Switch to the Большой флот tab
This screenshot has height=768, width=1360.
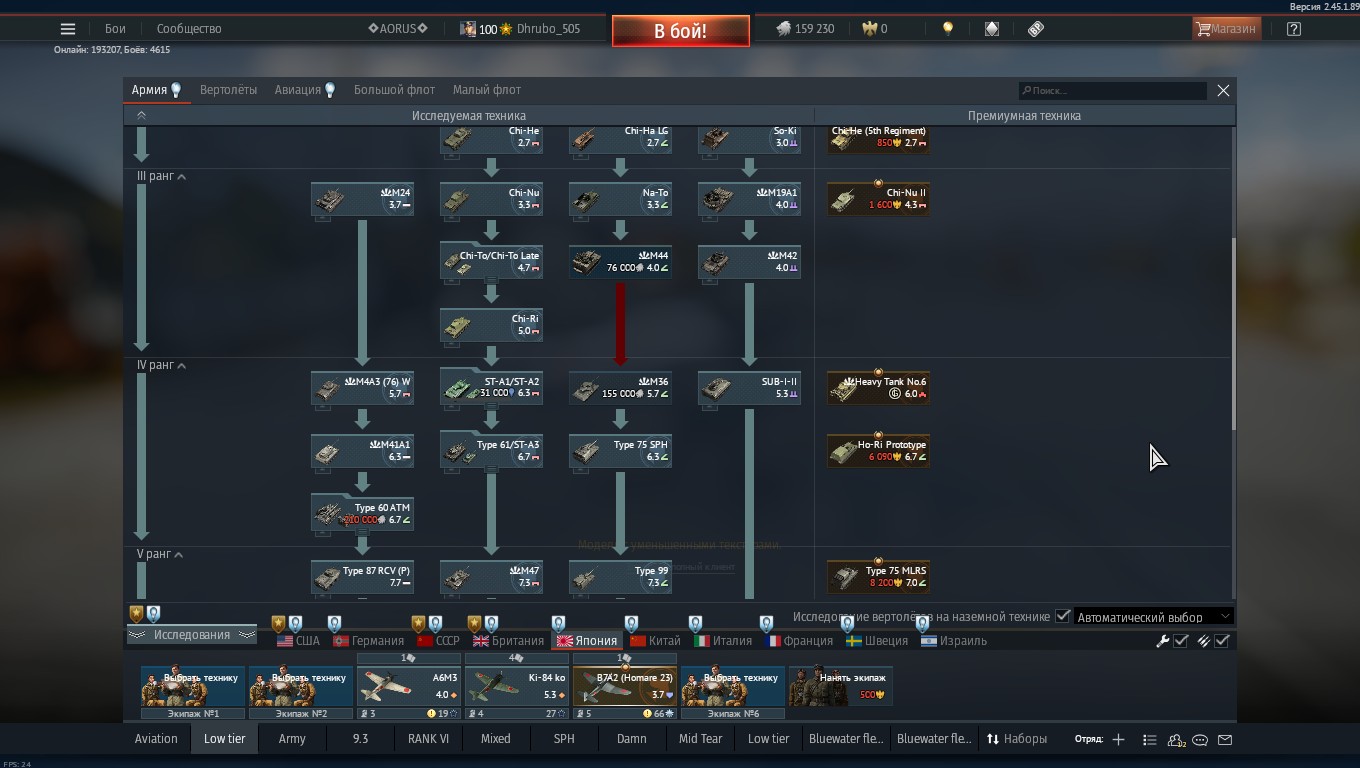394,90
